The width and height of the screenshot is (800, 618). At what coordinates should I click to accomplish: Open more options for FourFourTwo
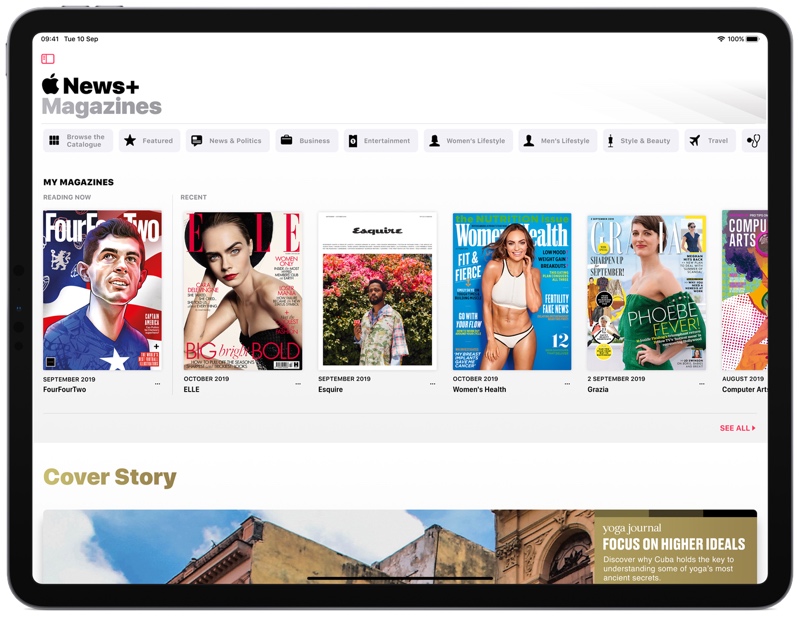point(157,384)
